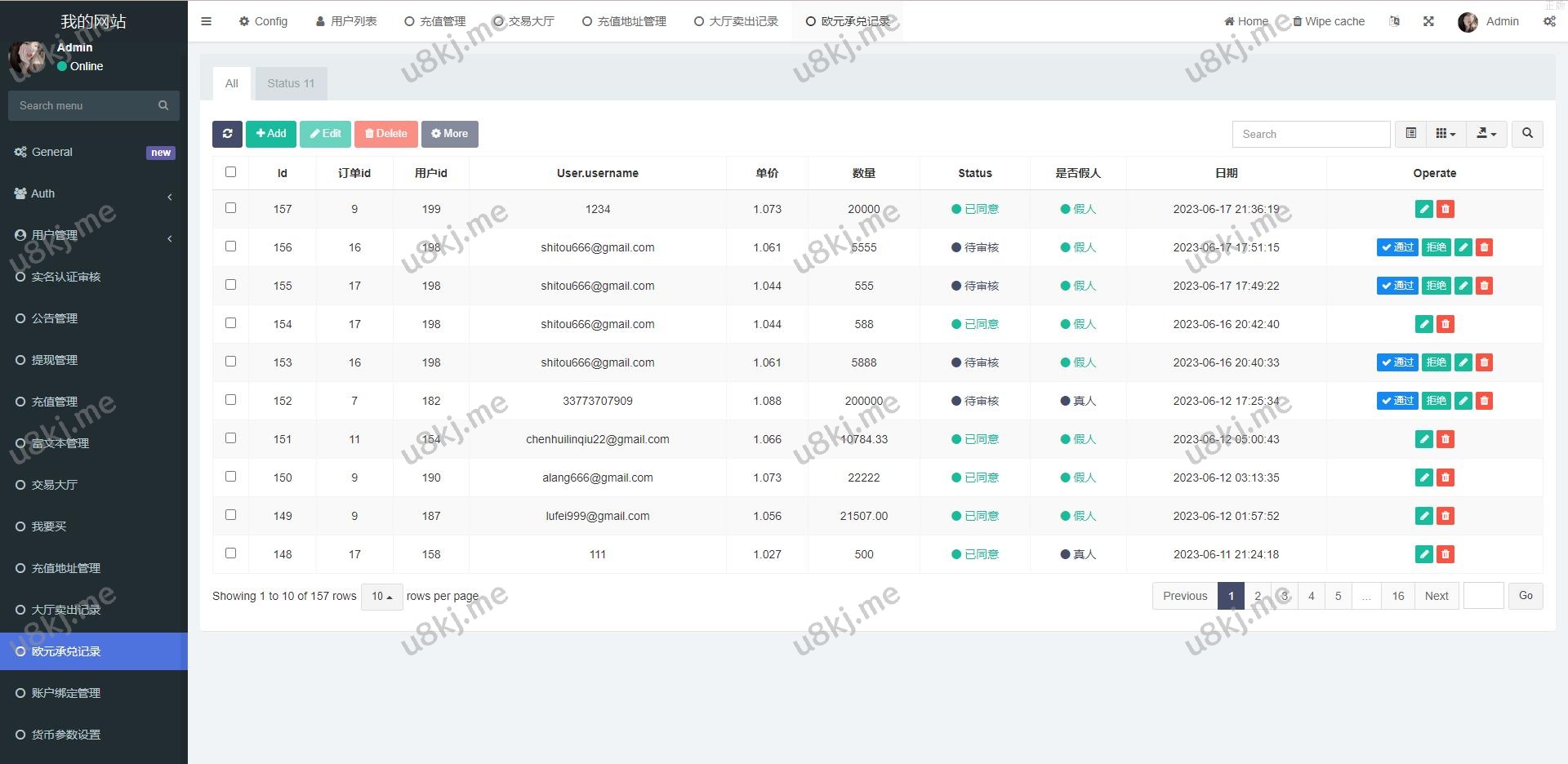Click the table Search input field
Image resolution: width=1568 pixels, height=764 pixels.
(x=1311, y=134)
